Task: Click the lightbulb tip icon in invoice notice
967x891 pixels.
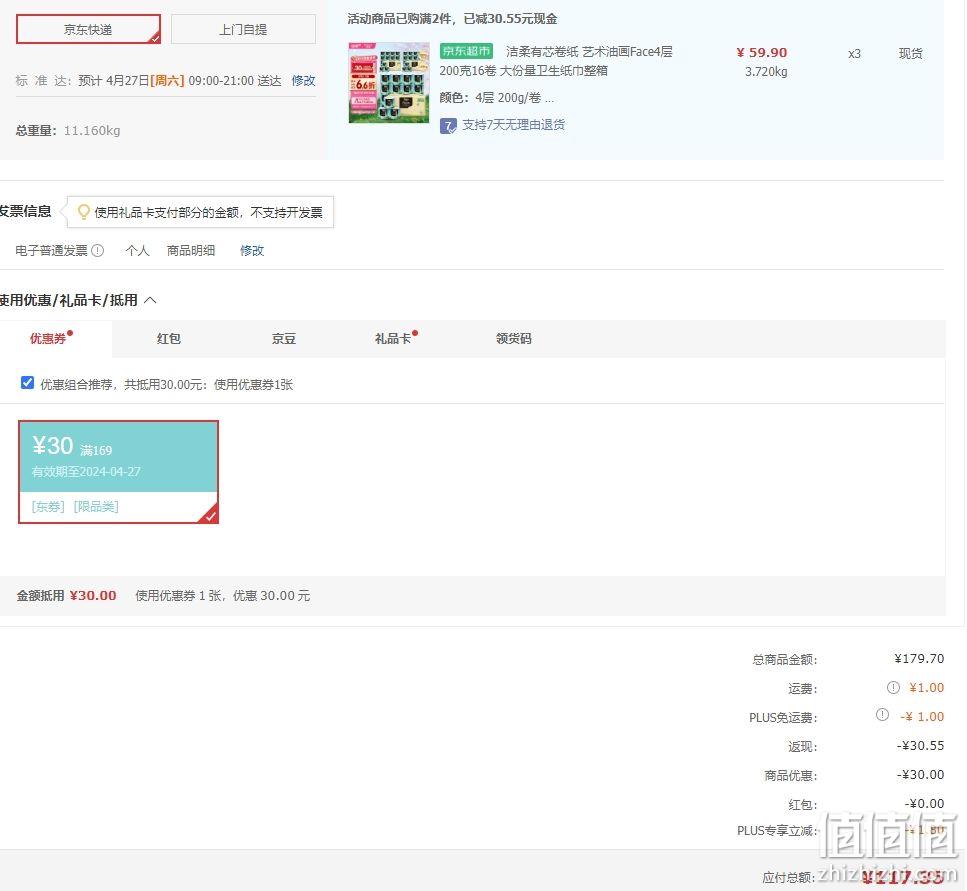Action: (83, 212)
